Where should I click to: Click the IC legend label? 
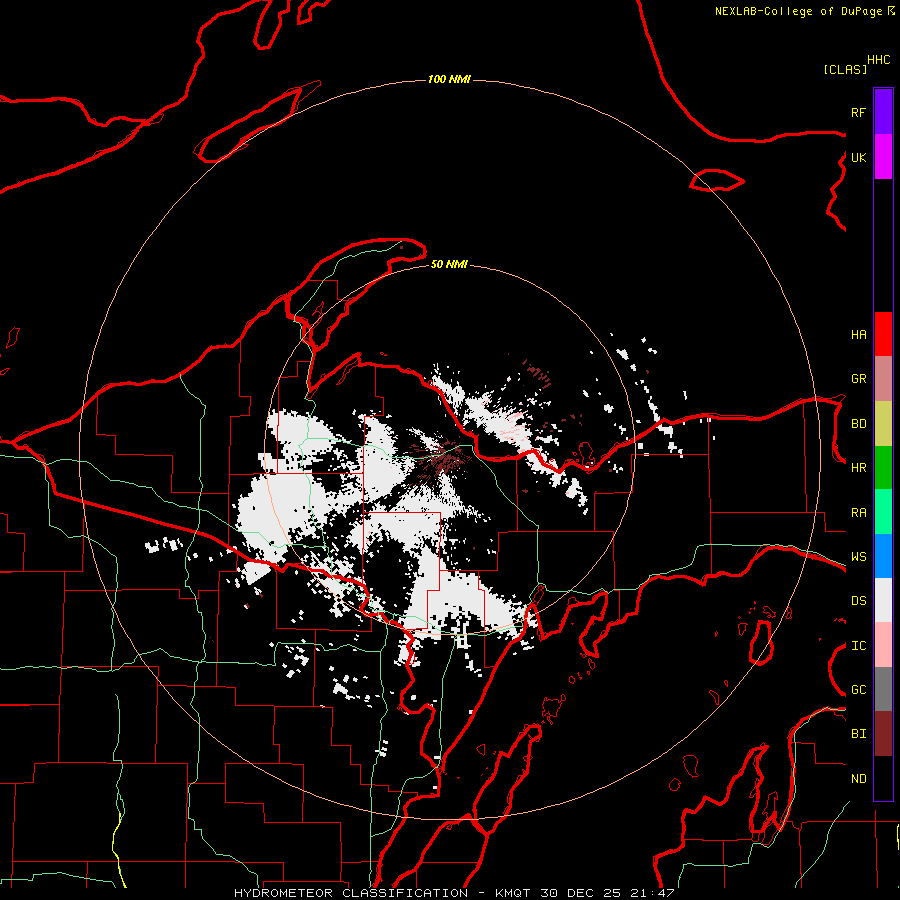pos(859,646)
